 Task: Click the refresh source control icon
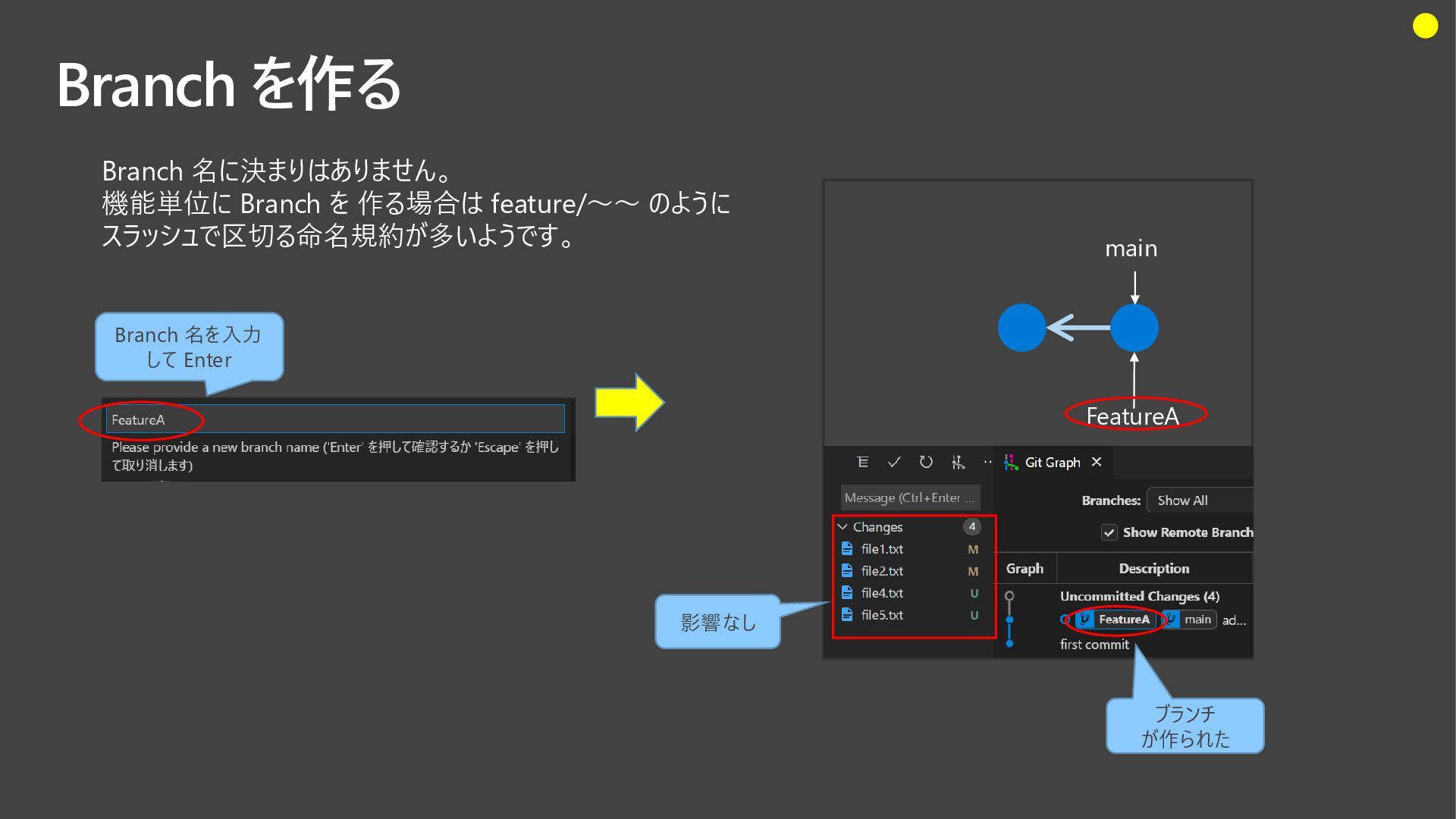click(x=926, y=462)
